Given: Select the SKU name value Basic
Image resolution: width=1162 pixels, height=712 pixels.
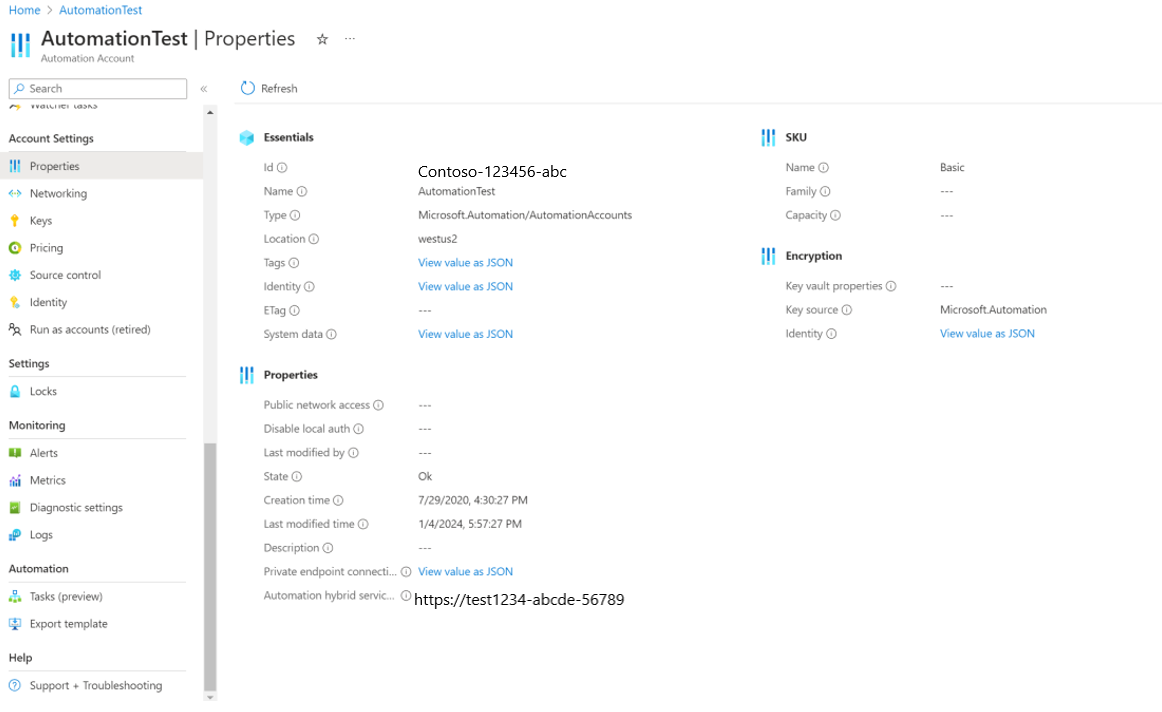Looking at the screenshot, I should pos(952,167).
